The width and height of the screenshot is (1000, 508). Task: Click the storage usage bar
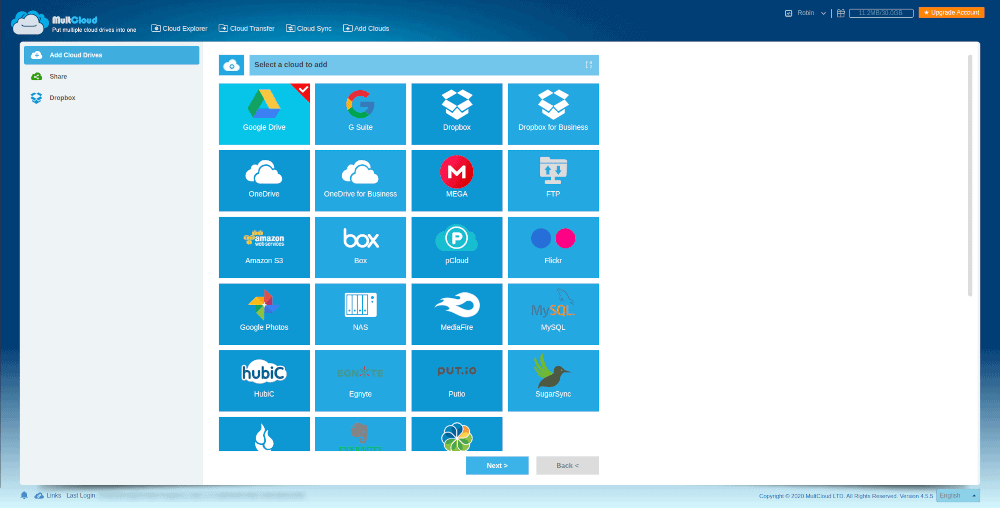click(881, 13)
